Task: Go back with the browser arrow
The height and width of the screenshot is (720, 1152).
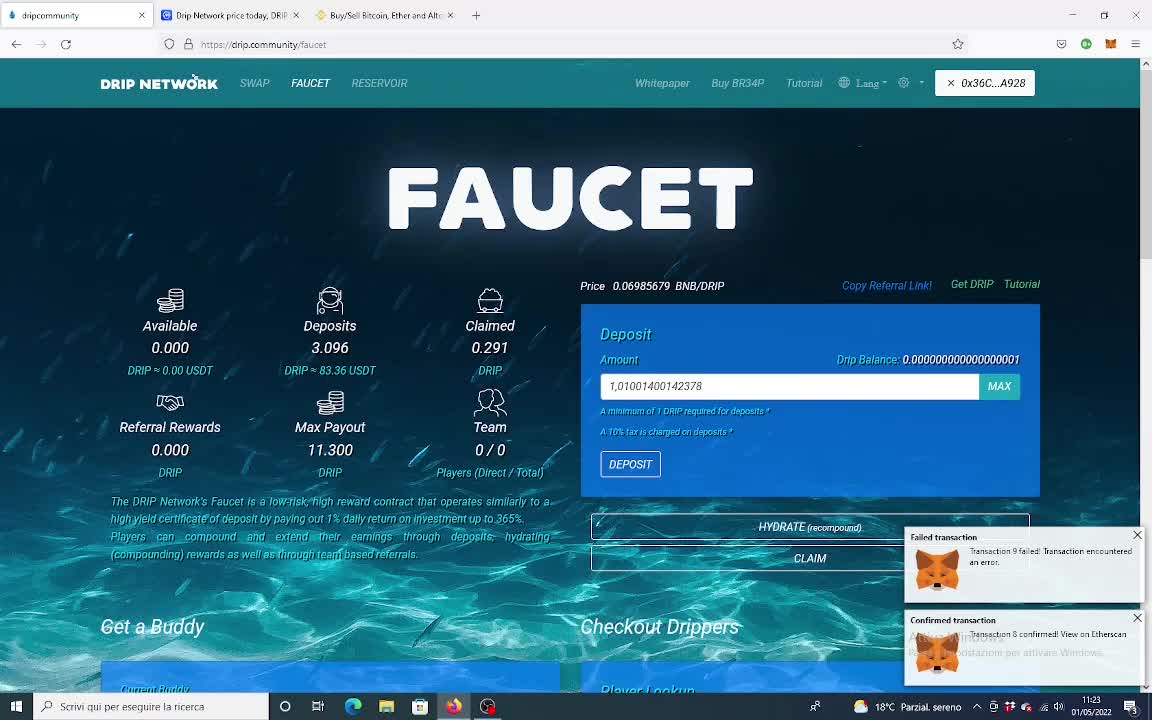Action: point(16,44)
